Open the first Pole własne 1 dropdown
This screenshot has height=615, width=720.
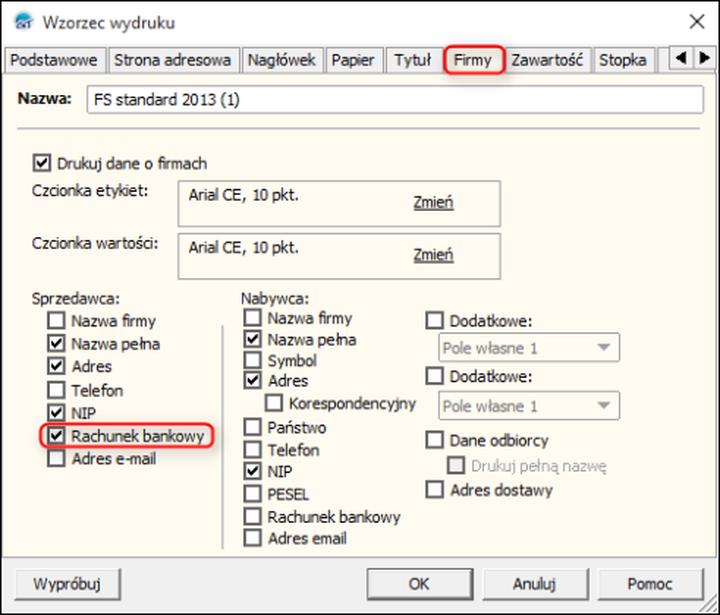click(x=528, y=348)
